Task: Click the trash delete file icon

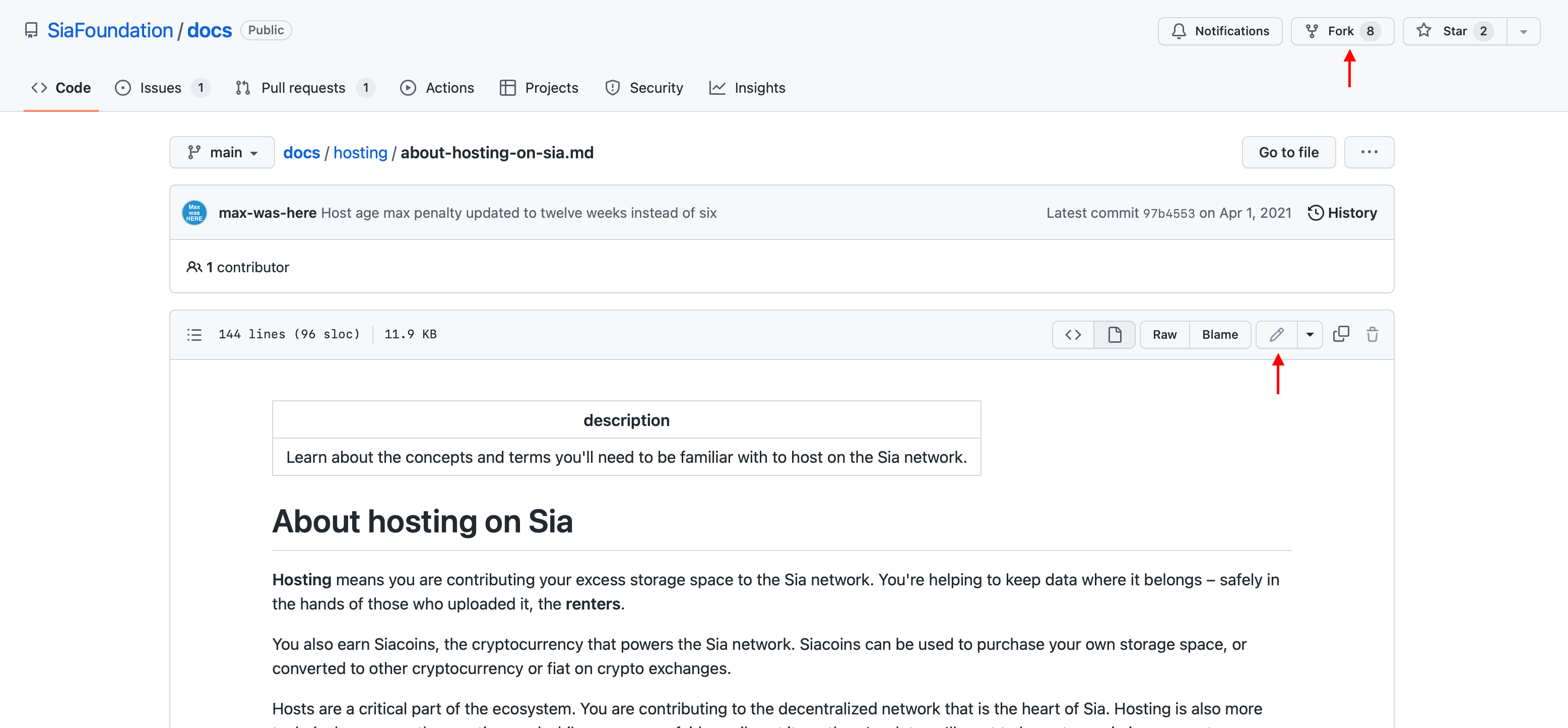Action: 1372,334
